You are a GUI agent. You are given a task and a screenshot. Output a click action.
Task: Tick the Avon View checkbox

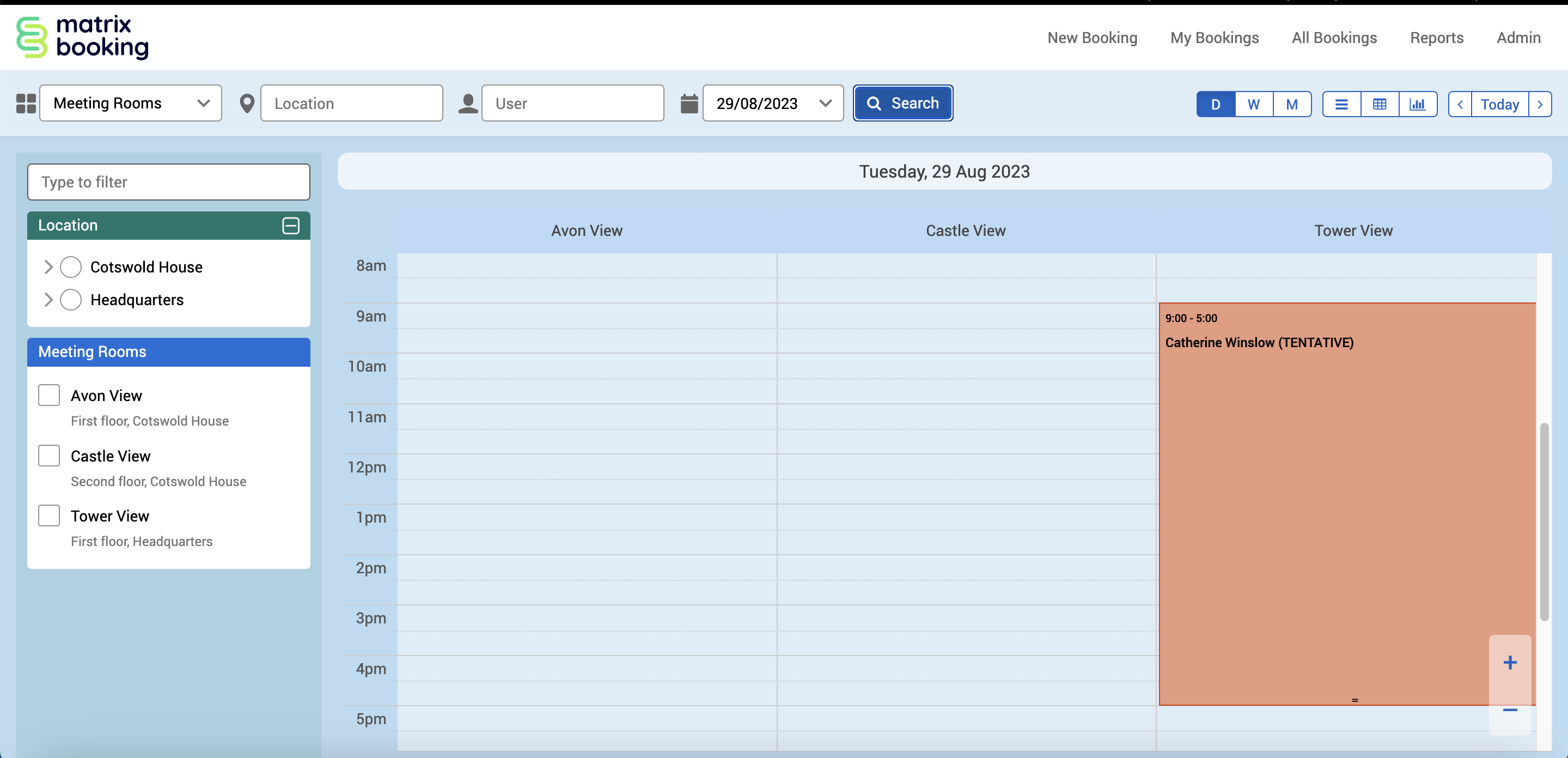[50, 395]
